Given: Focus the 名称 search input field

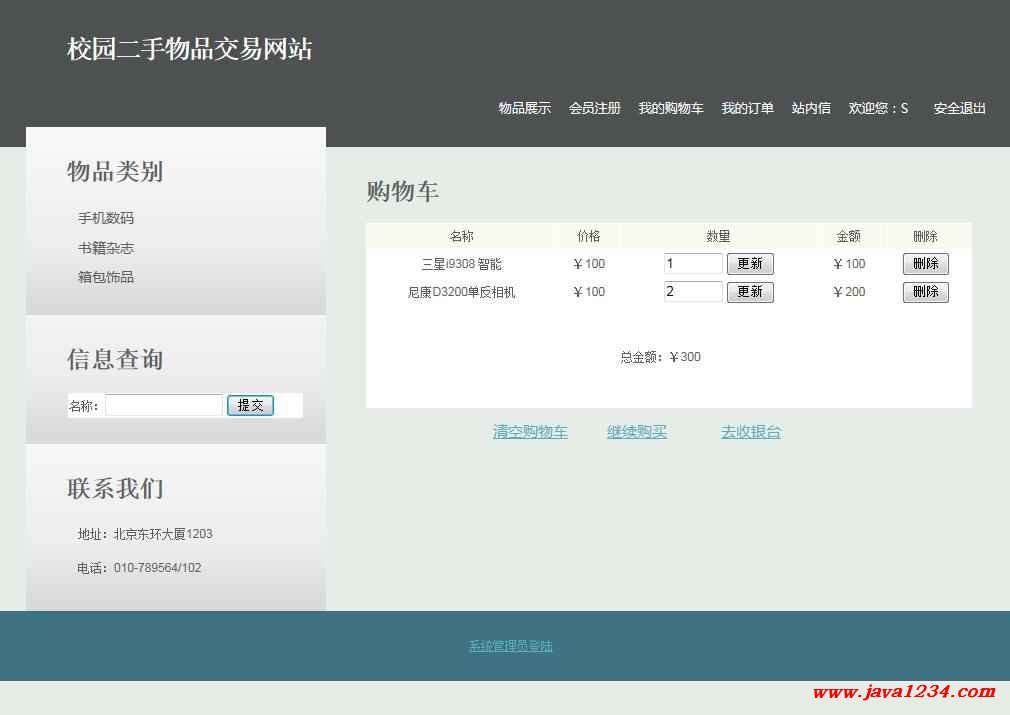Looking at the screenshot, I should point(164,405).
